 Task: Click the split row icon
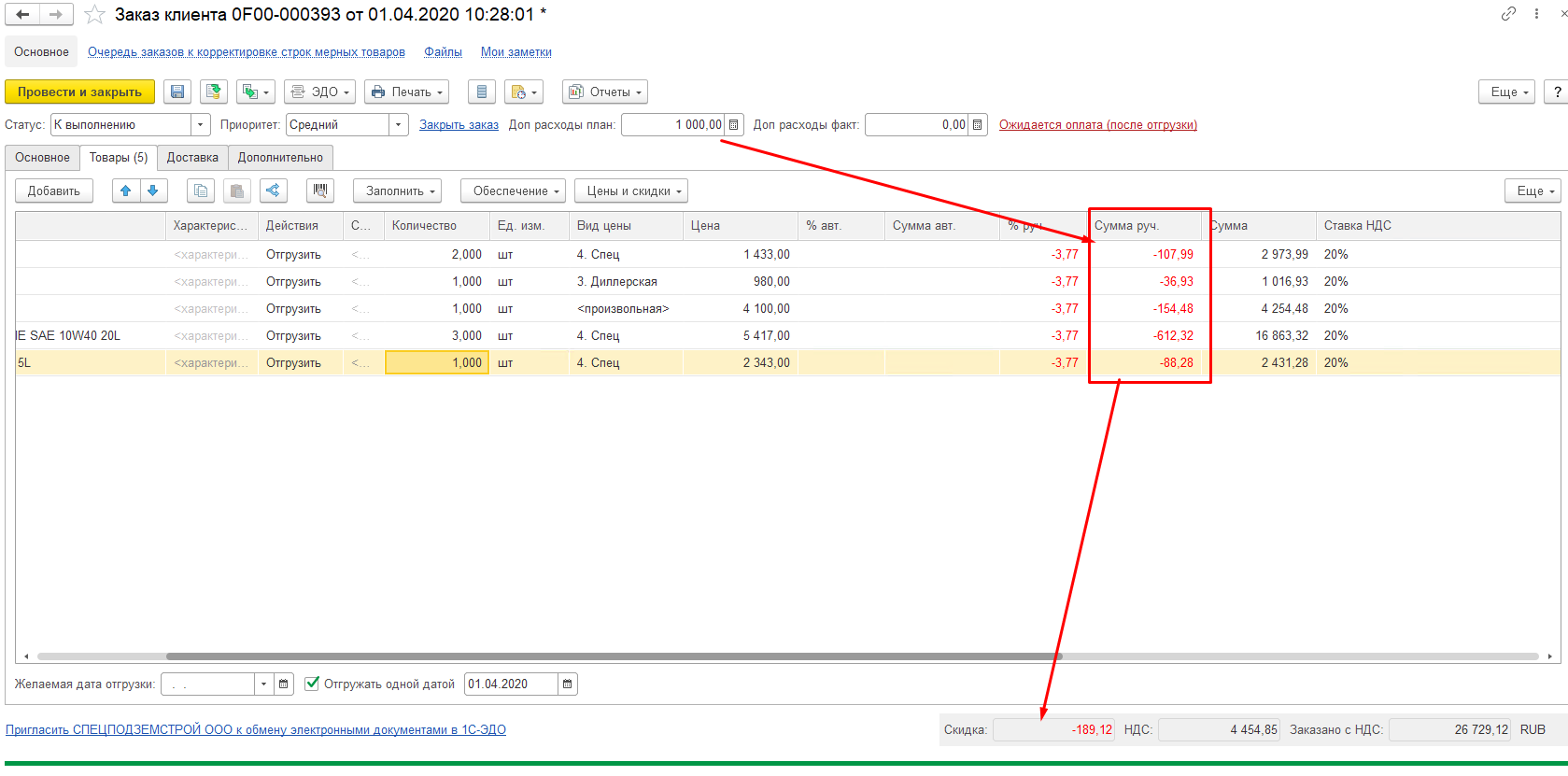[x=273, y=190]
